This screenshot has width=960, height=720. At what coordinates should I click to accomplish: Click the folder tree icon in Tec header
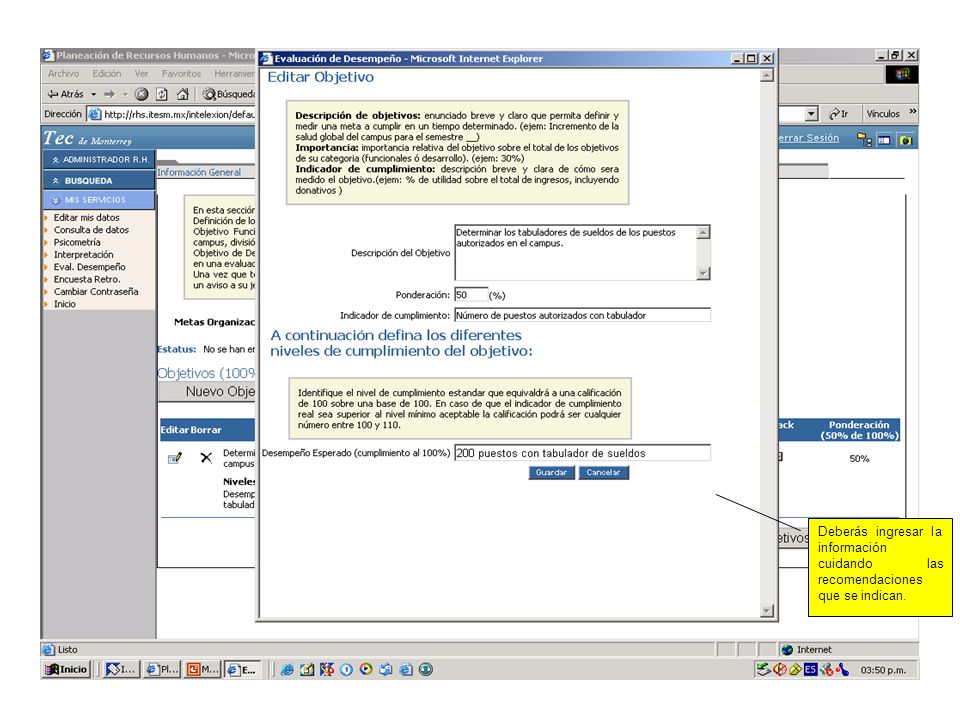864,140
